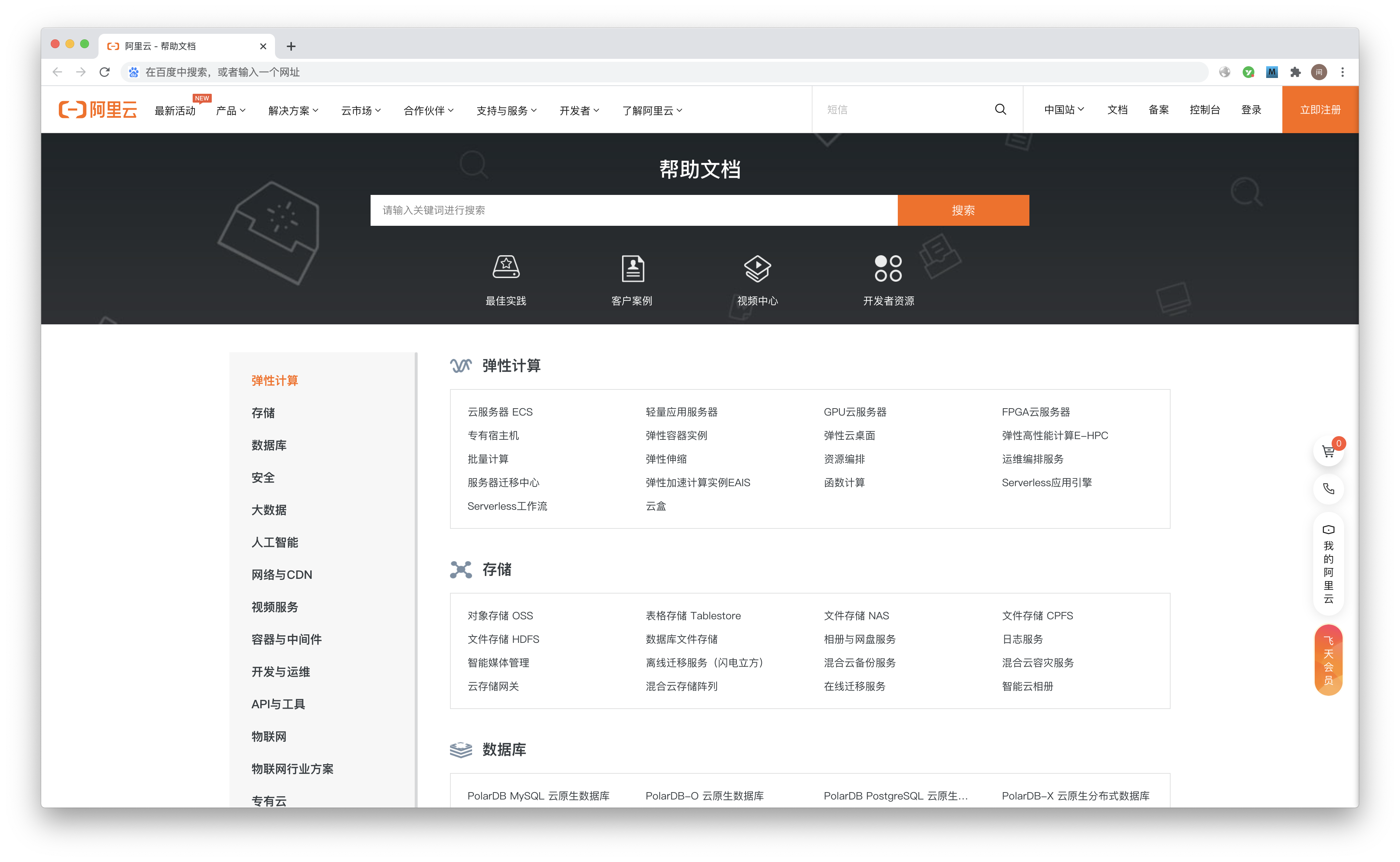Click the gray globe extension icon
Image resolution: width=1400 pixels, height=862 pixels.
[1225, 72]
